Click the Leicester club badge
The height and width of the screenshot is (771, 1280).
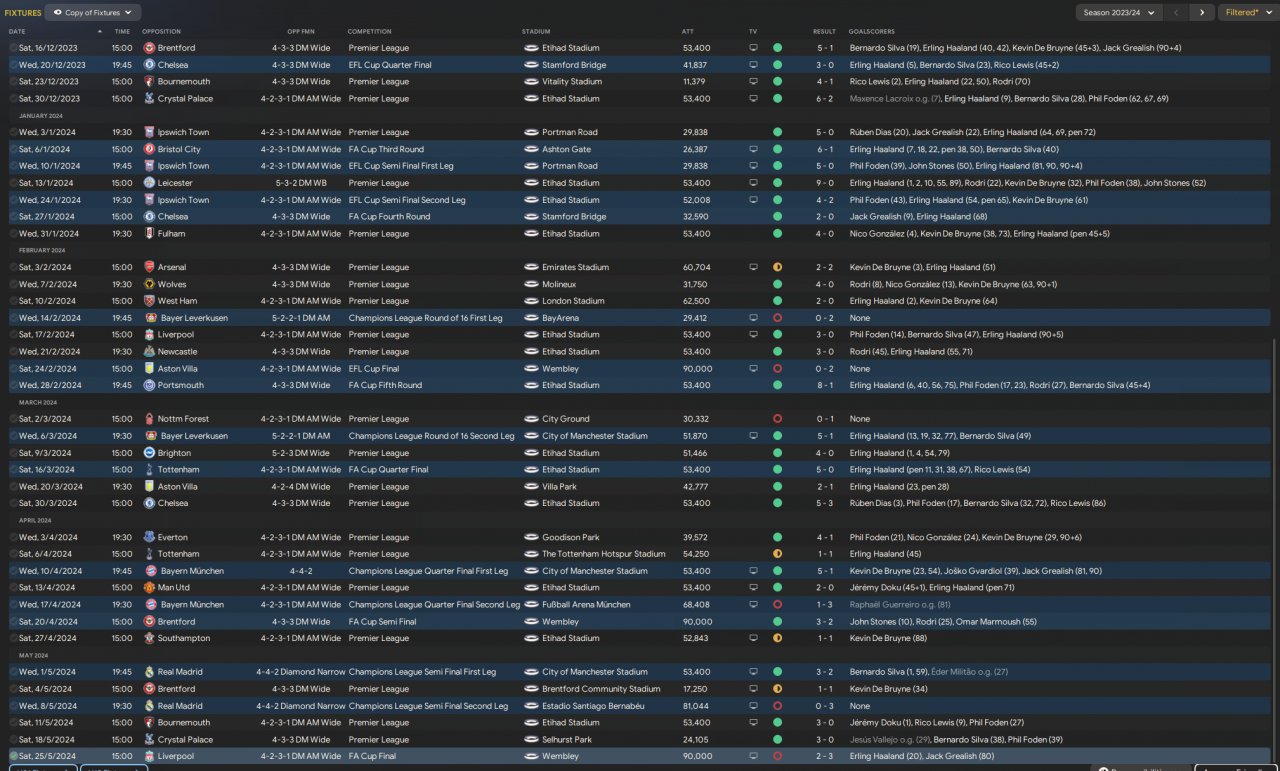point(149,183)
